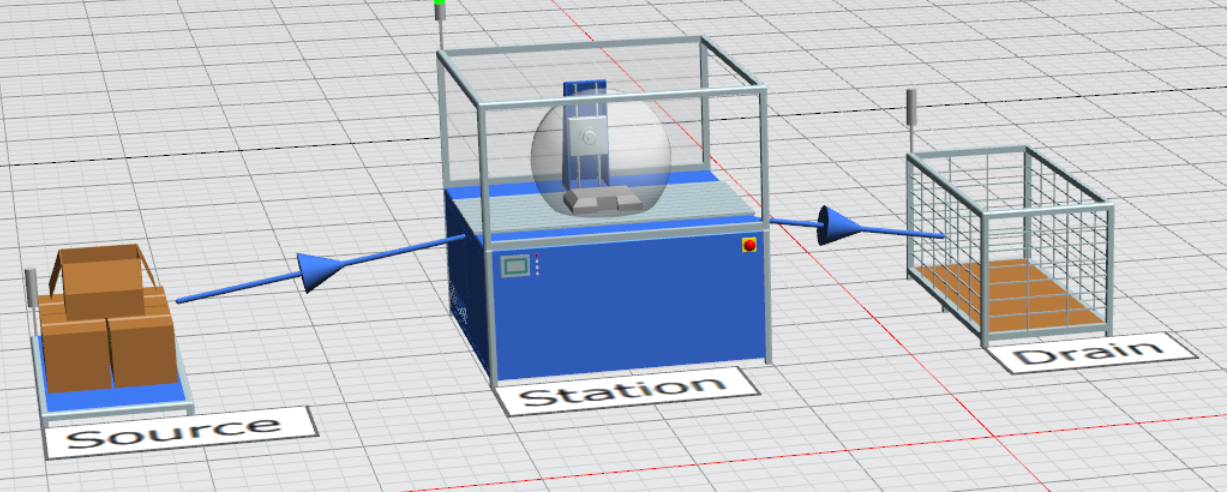Click the Drain name label
Viewport: 1227px width, 492px height.
coord(1089,352)
